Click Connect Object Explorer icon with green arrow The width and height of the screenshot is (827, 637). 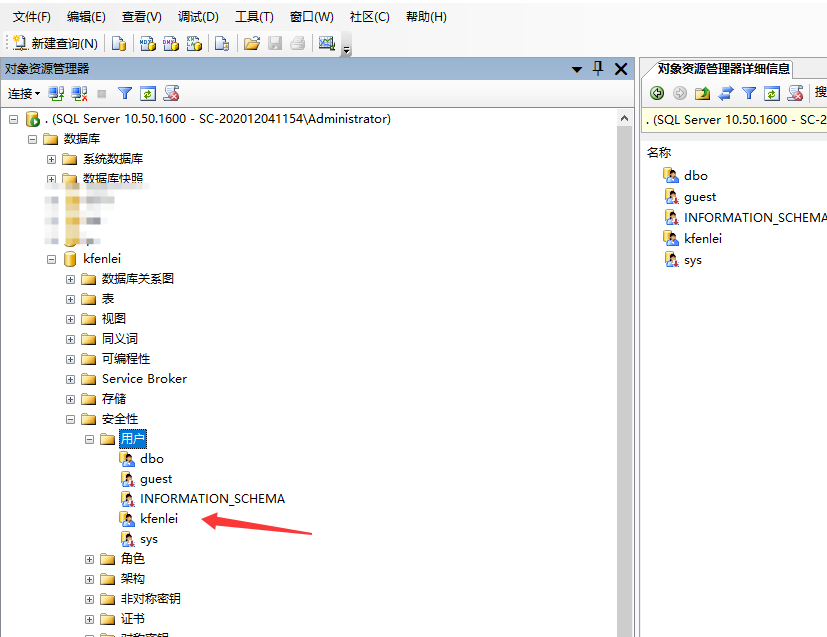56,94
